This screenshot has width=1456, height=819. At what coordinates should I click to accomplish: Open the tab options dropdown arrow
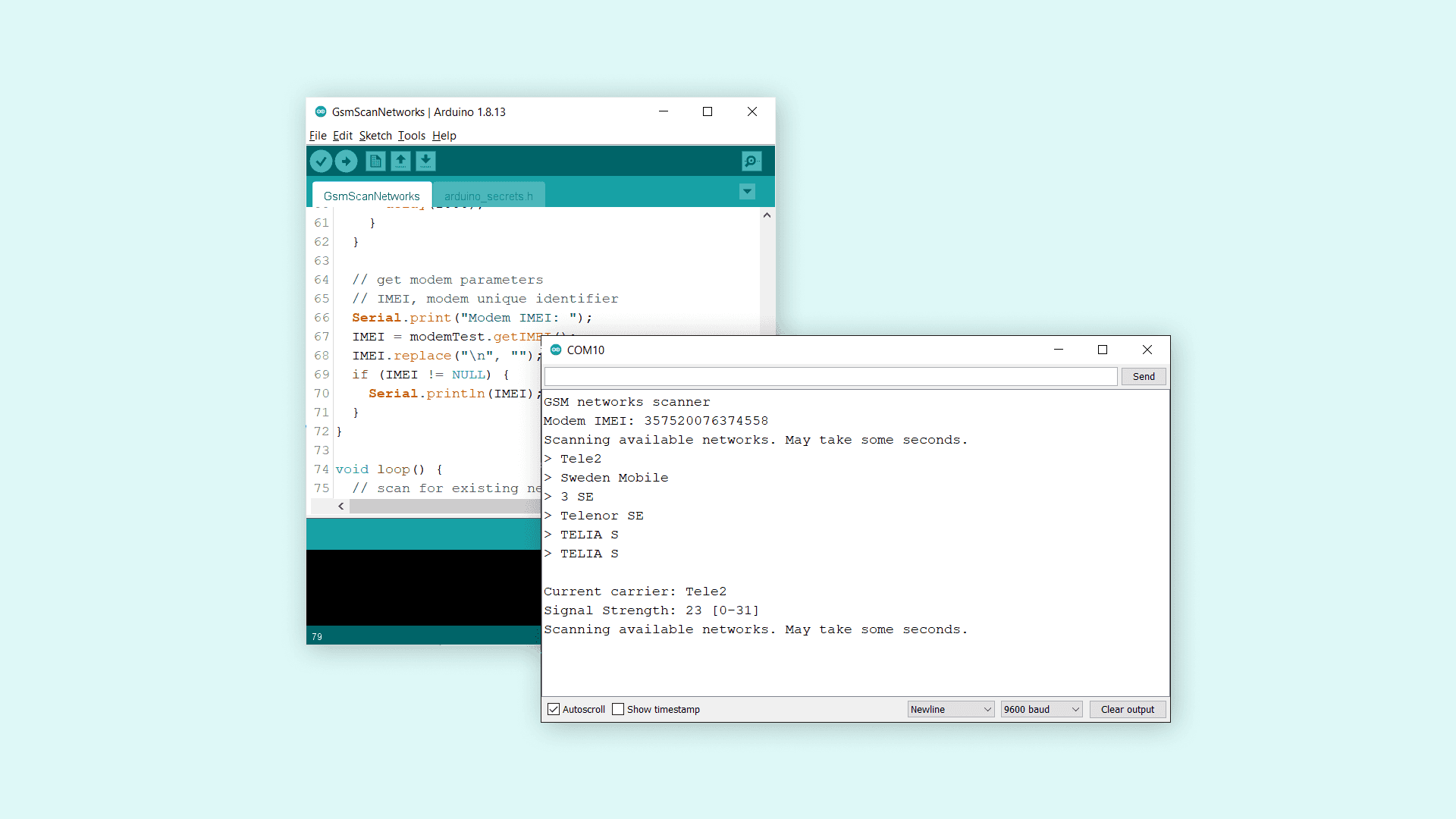(x=747, y=191)
